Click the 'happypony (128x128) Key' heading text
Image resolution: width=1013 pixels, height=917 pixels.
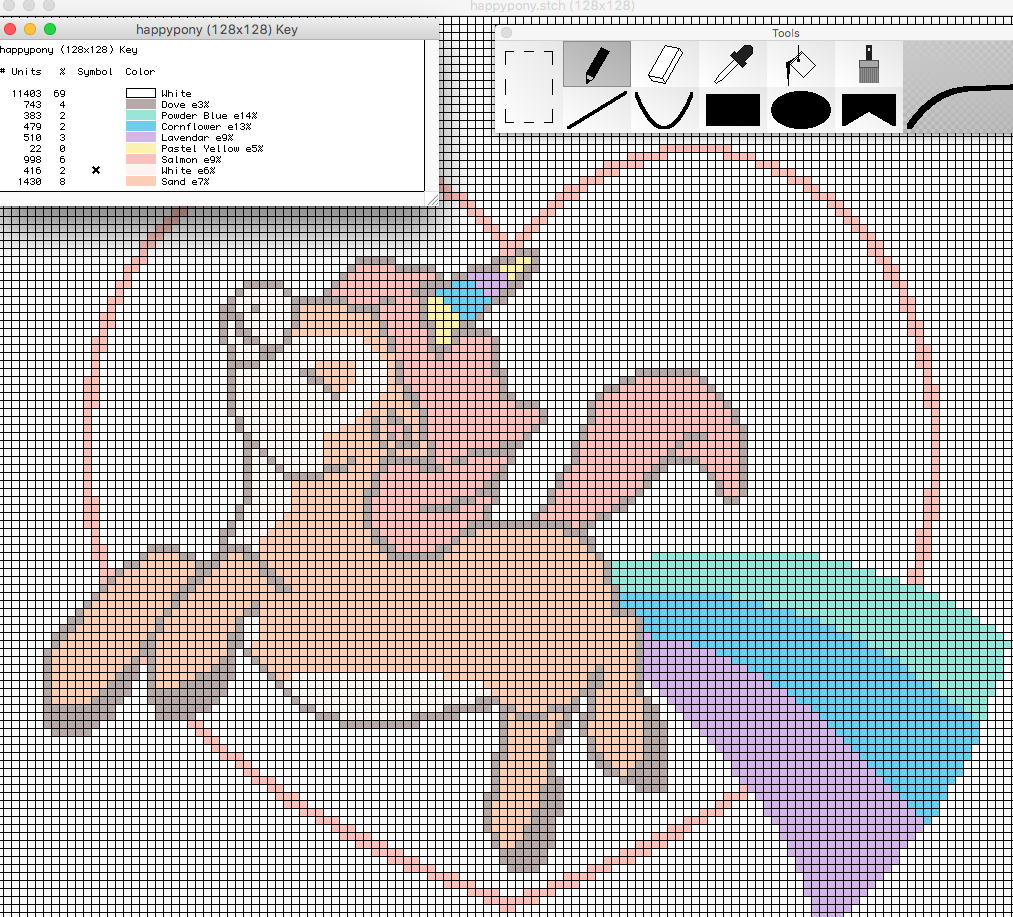[68, 50]
